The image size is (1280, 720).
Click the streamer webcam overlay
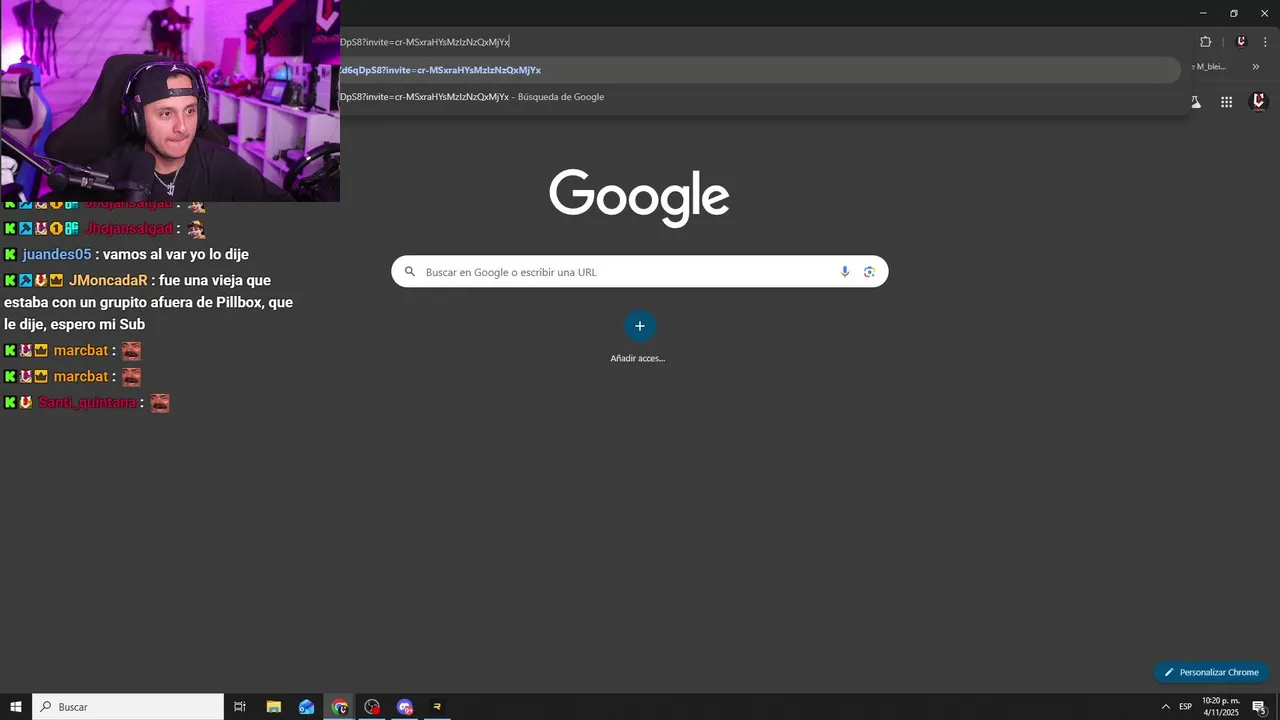pos(170,101)
